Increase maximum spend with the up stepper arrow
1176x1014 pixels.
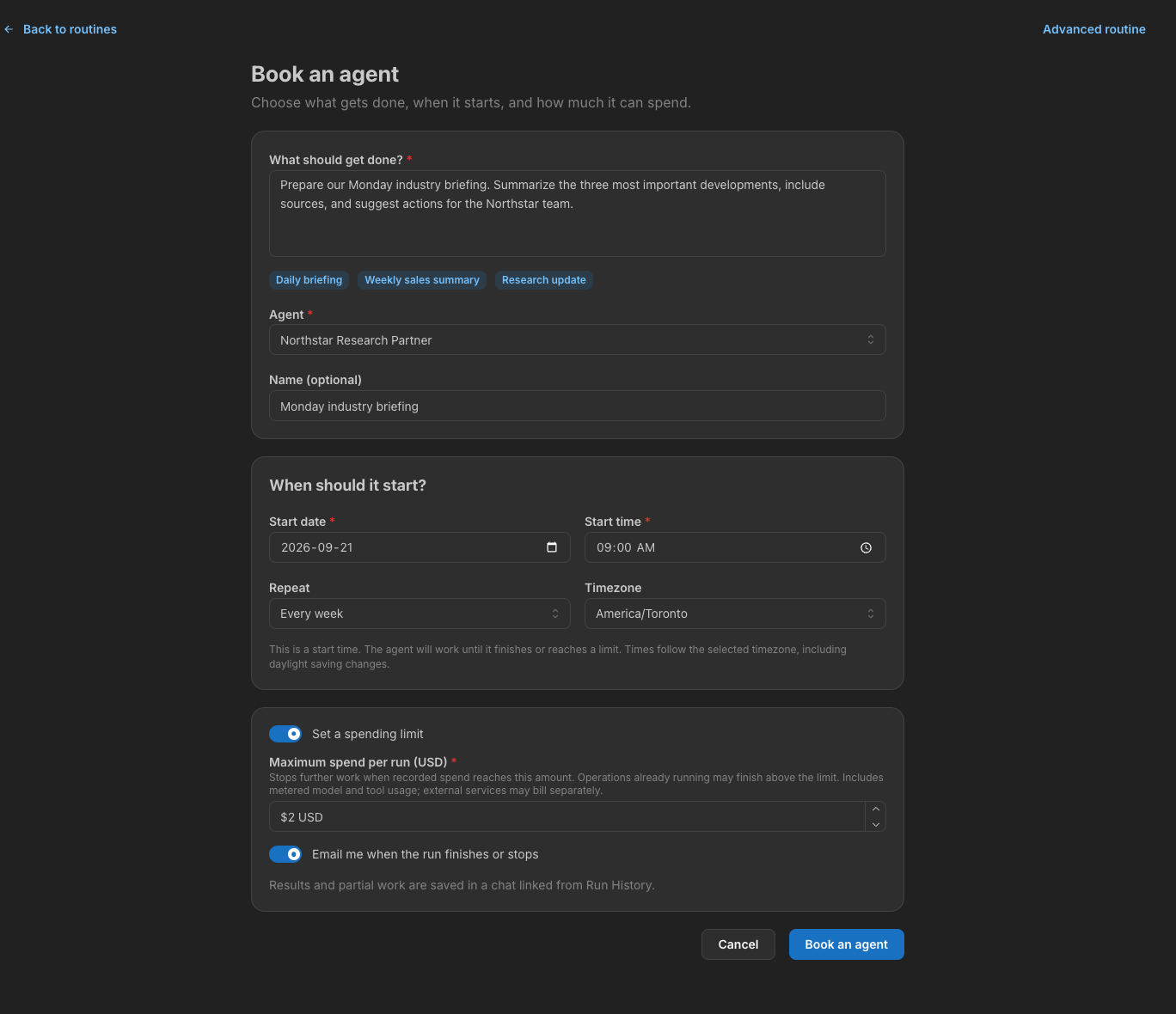(875, 809)
